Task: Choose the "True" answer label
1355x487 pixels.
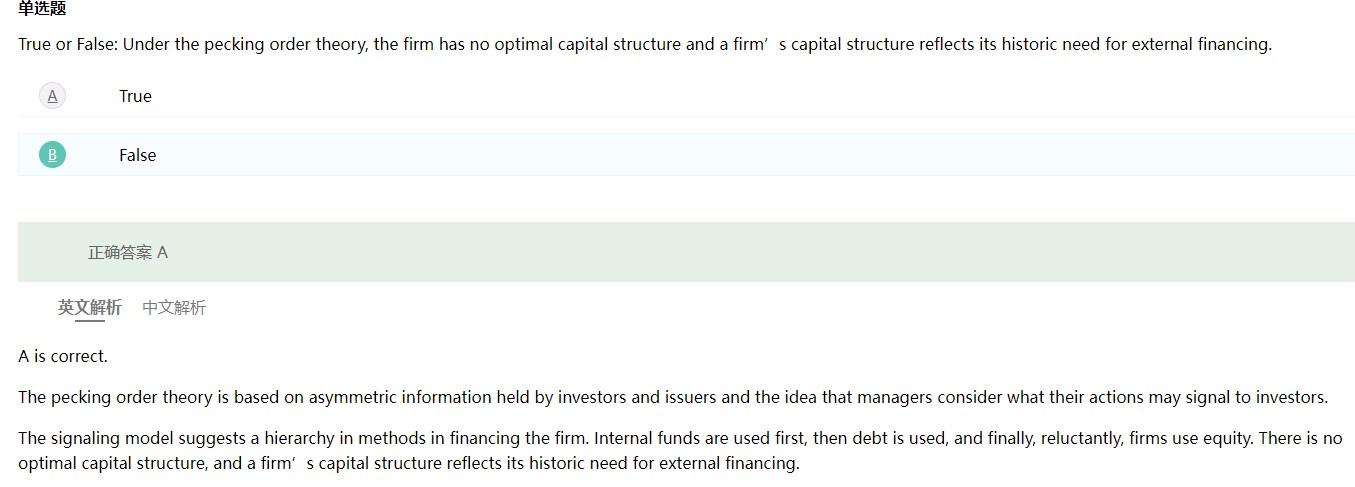Action: point(135,96)
